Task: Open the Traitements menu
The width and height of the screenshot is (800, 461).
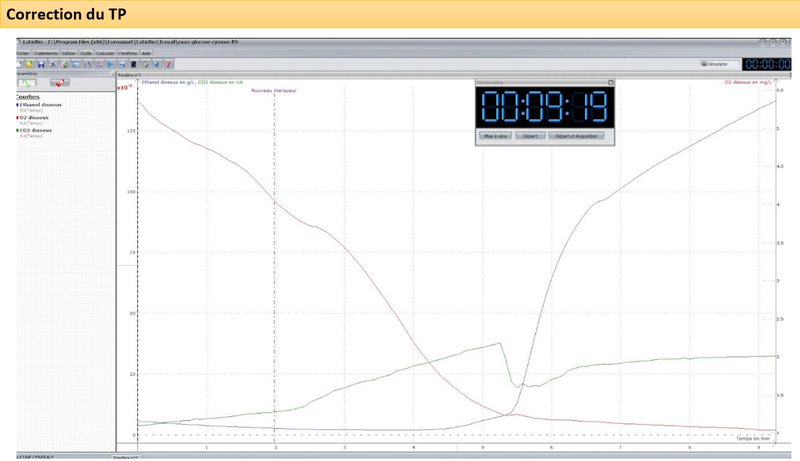Action: (x=45, y=53)
